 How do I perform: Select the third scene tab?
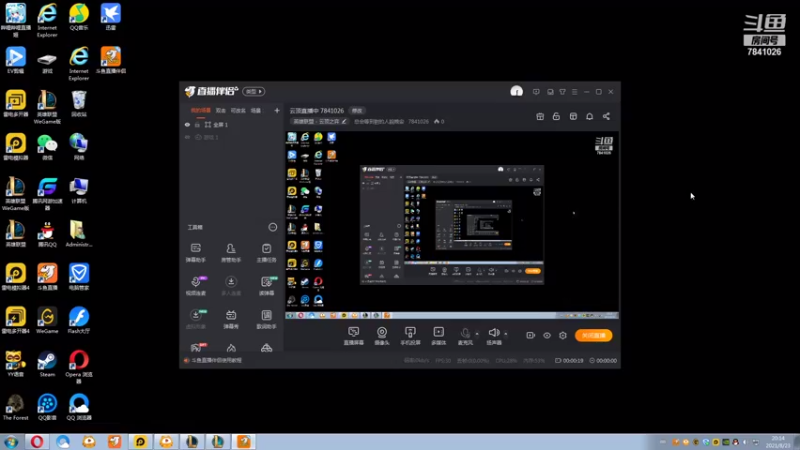click(x=238, y=110)
